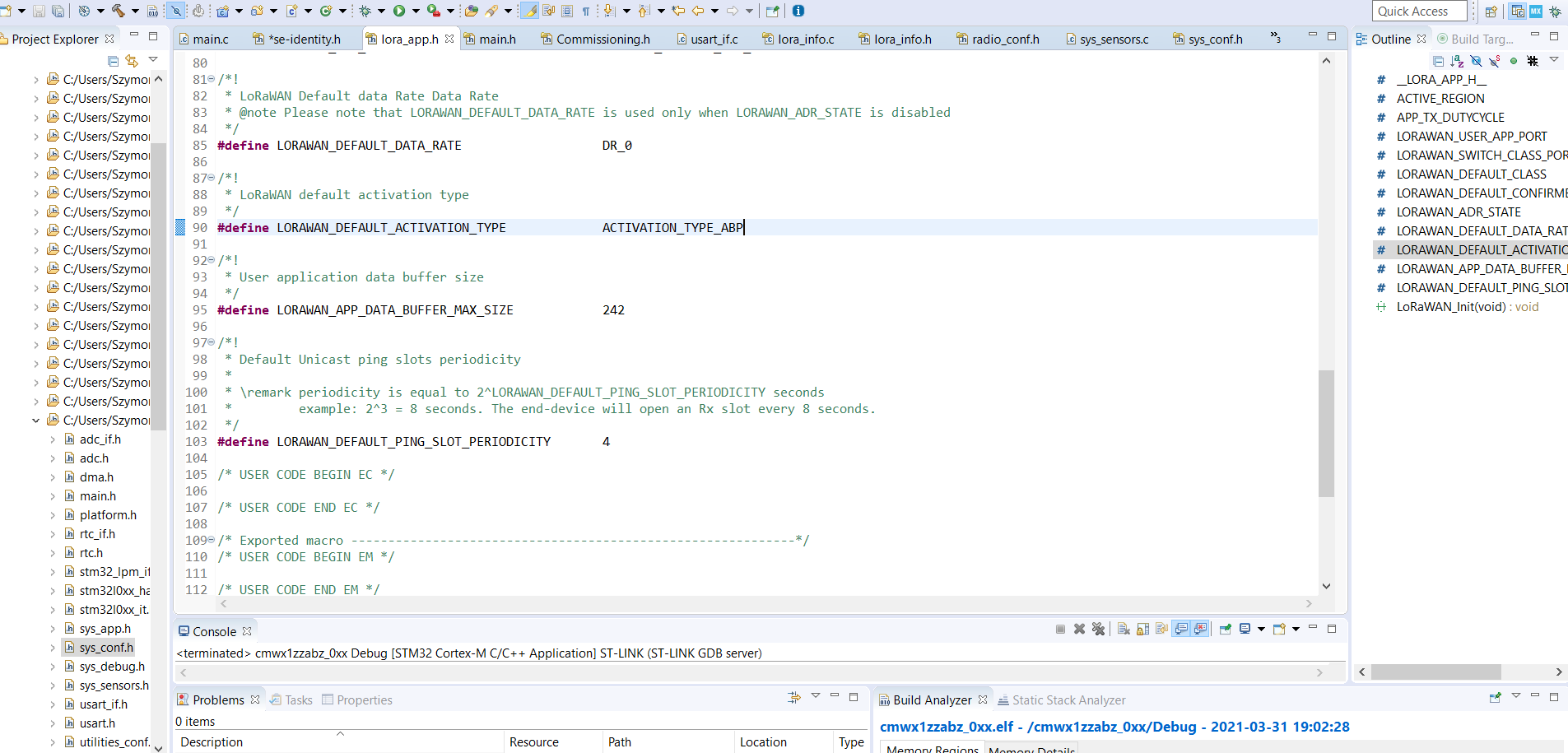Viewport: 1568px width, 753px height.
Task: Open platform.h in Project Explorer
Action: coord(108,515)
